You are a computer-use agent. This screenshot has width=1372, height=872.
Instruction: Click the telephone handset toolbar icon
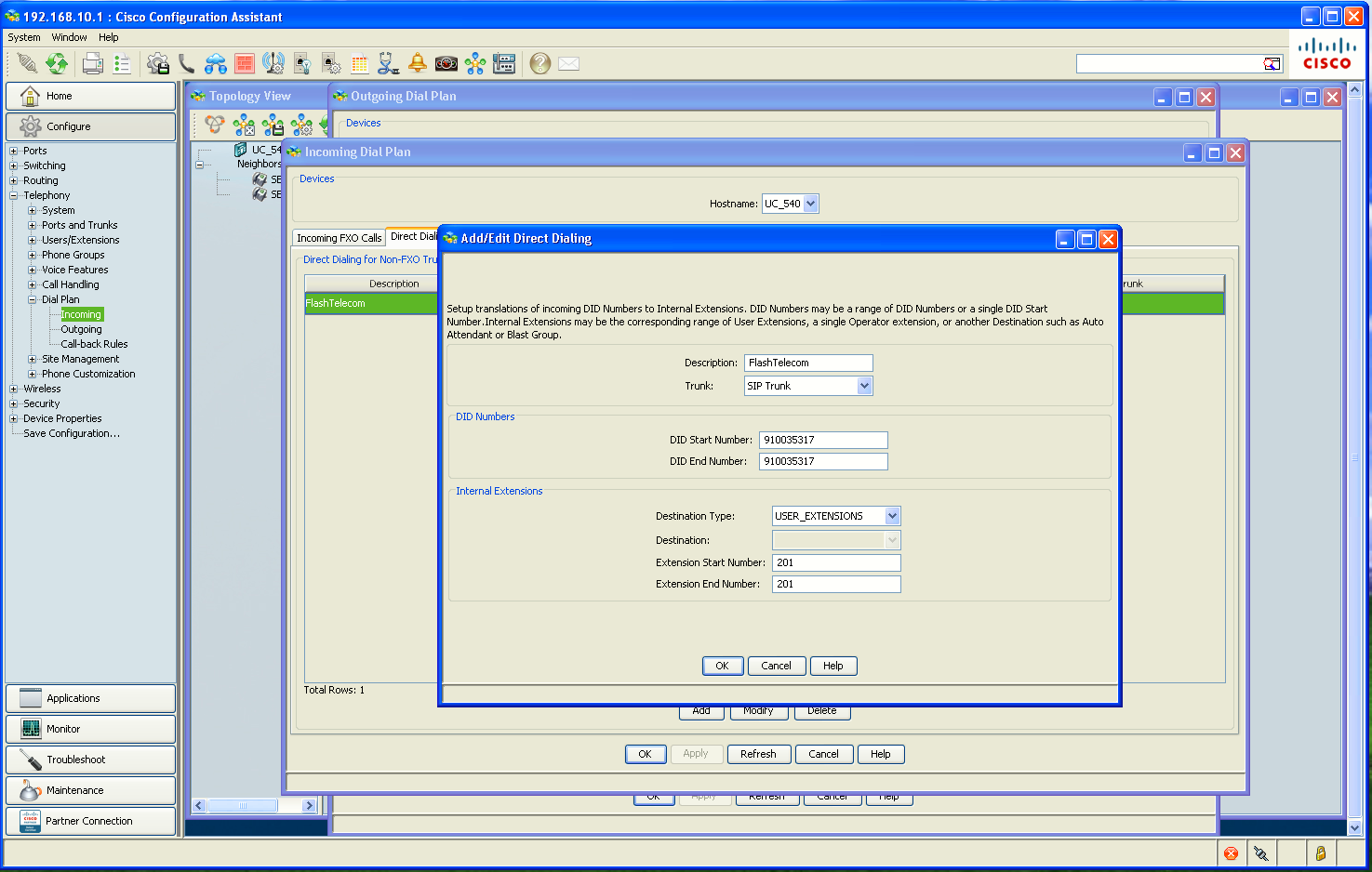pos(187,63)
